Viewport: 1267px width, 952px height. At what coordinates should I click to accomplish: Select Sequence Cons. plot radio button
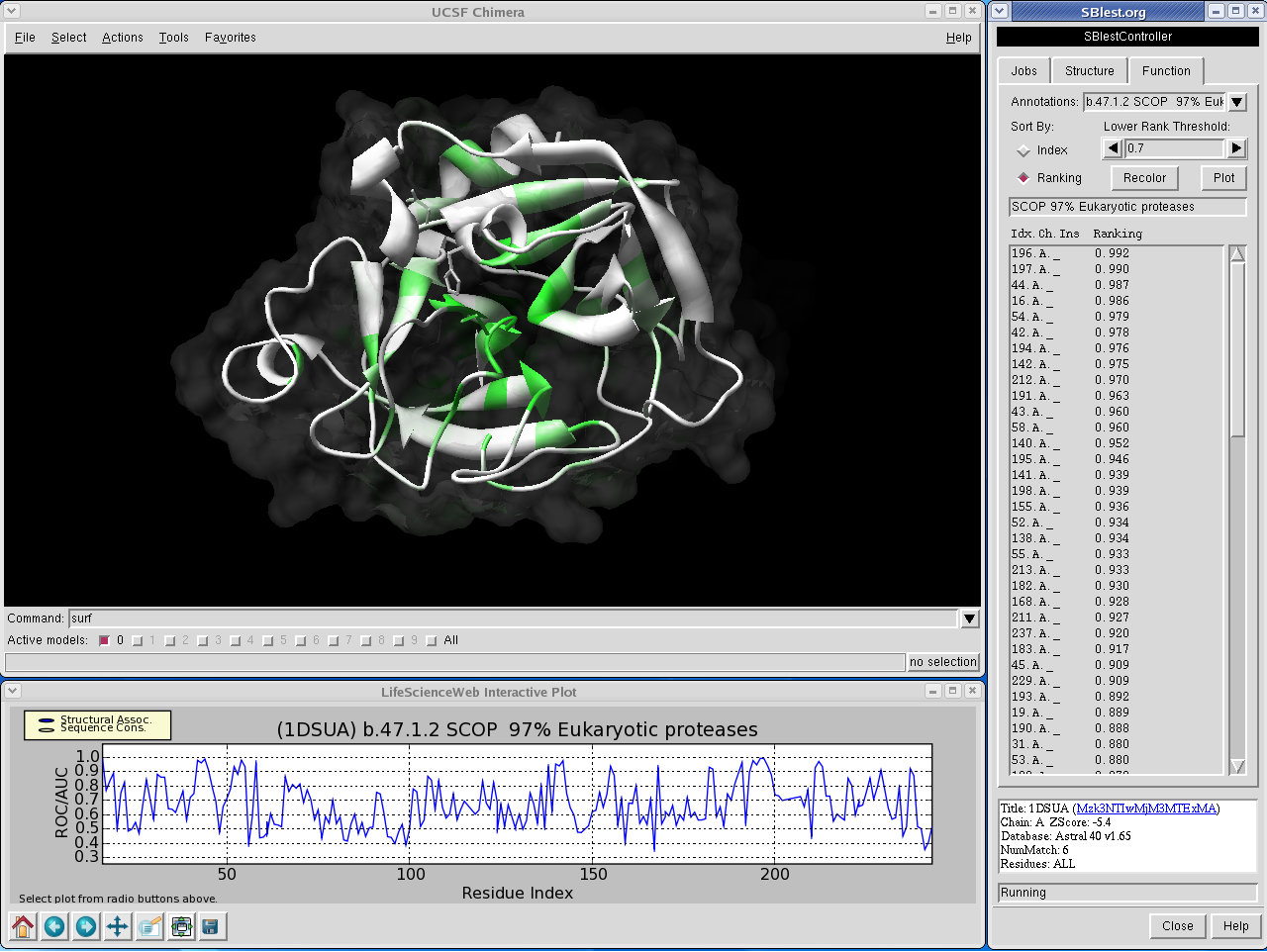coord(47,729)
